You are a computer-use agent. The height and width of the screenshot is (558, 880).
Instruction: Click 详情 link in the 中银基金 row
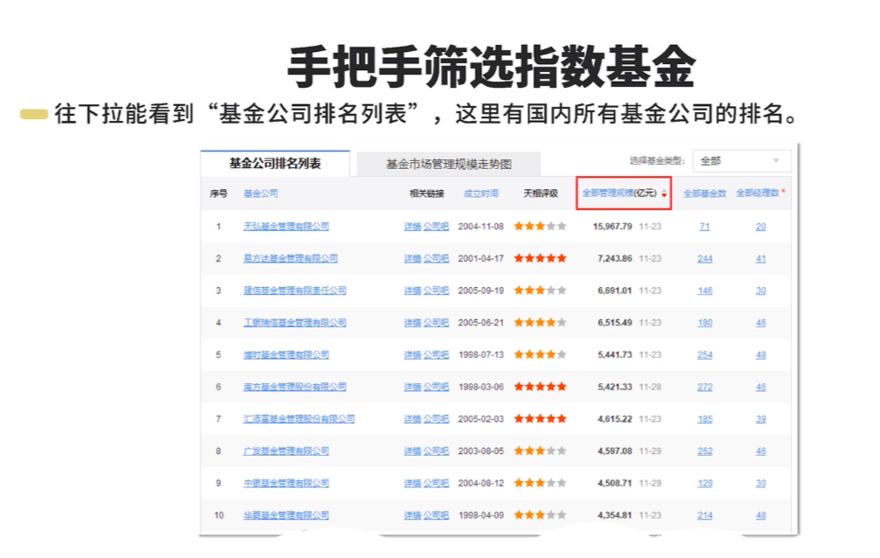tap(412, 483)
